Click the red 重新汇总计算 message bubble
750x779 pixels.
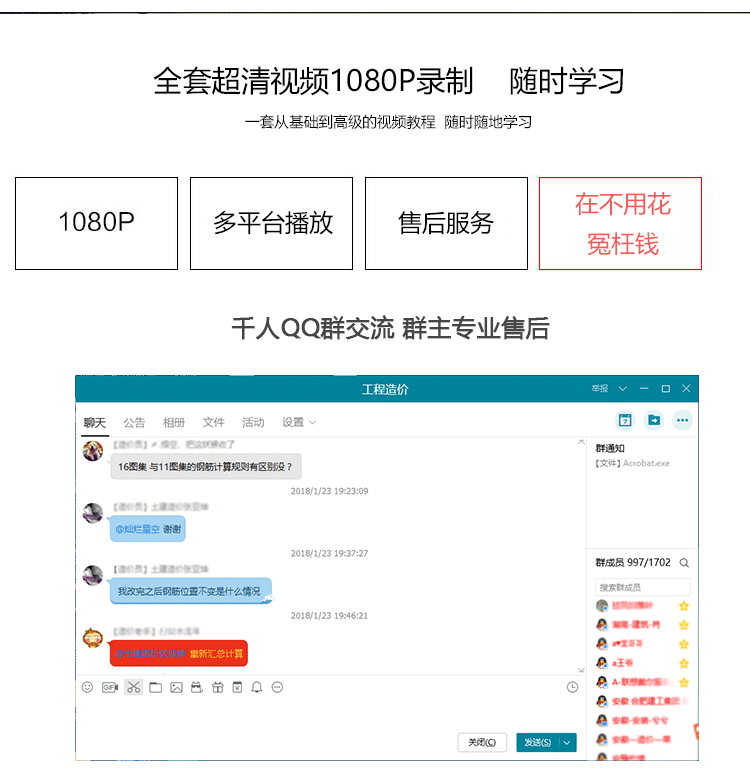(x=179, y=653)
